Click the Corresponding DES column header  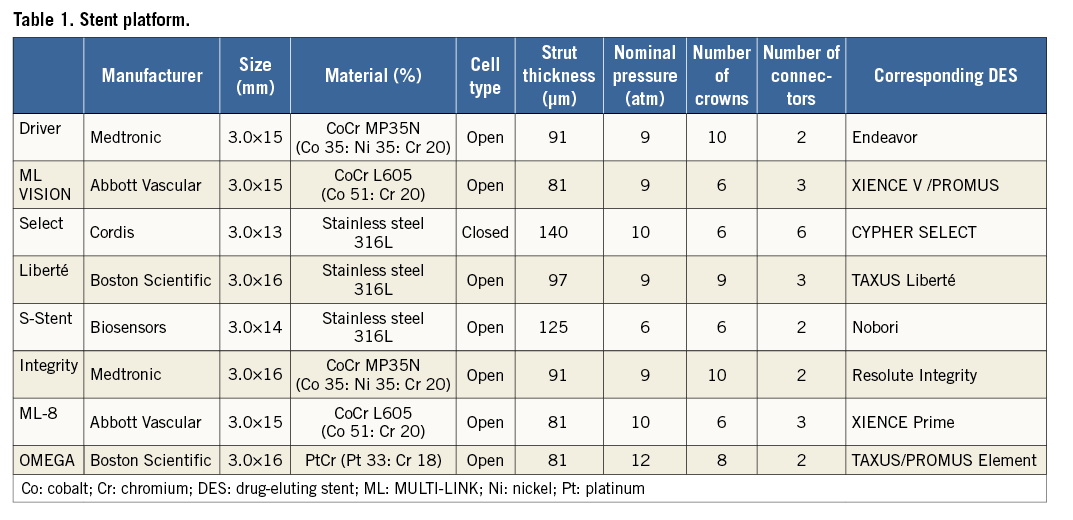[x=945, y=76]
